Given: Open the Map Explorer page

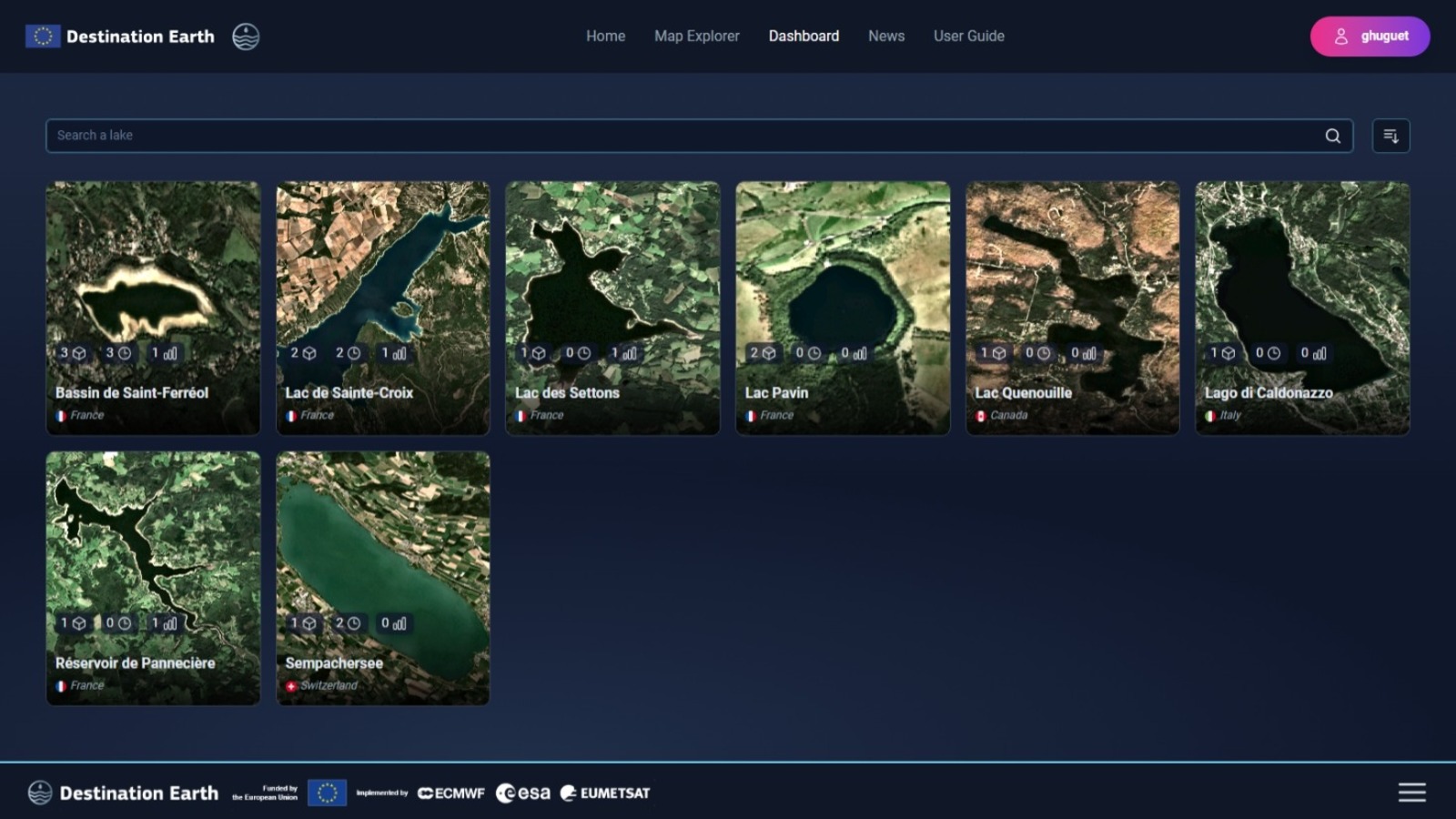Looking at the screenshot, I should tap(696, 36).
